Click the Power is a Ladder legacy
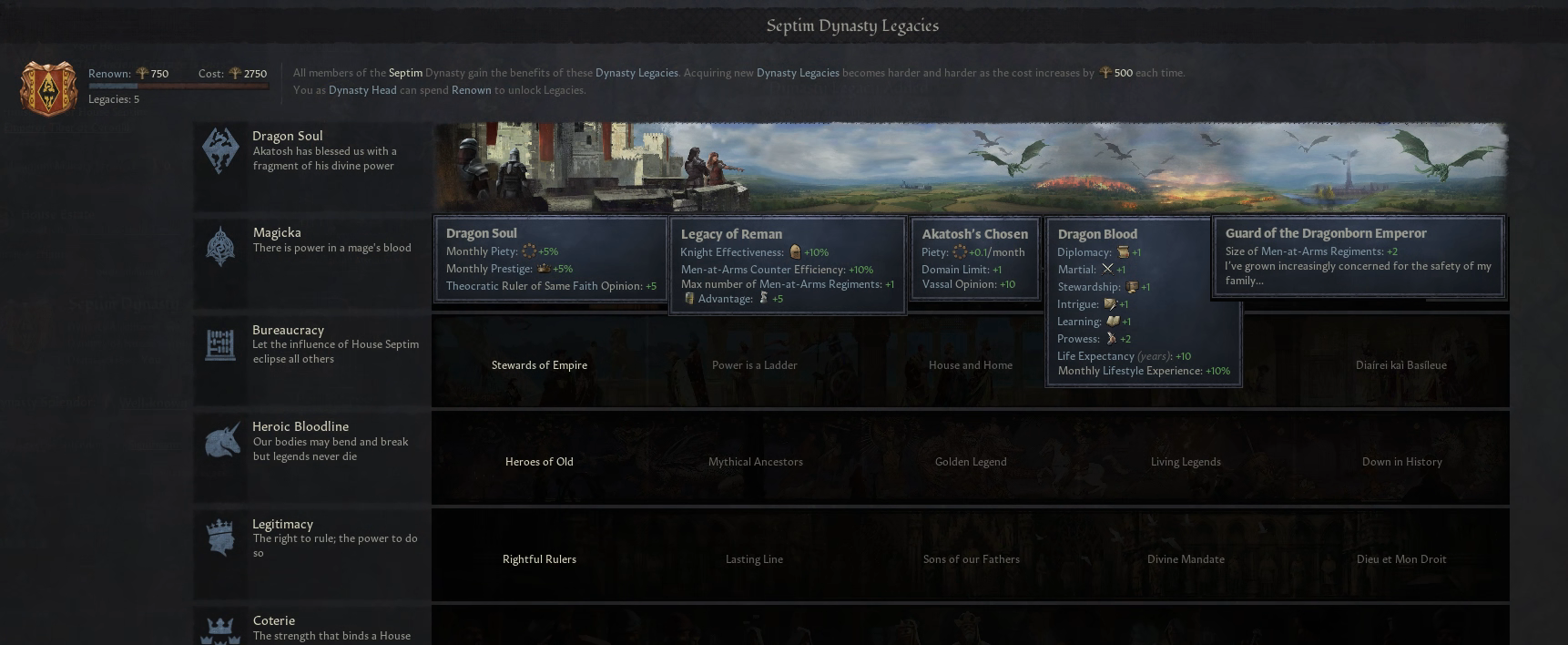1568x645 pixels. (x=754, y=365)
